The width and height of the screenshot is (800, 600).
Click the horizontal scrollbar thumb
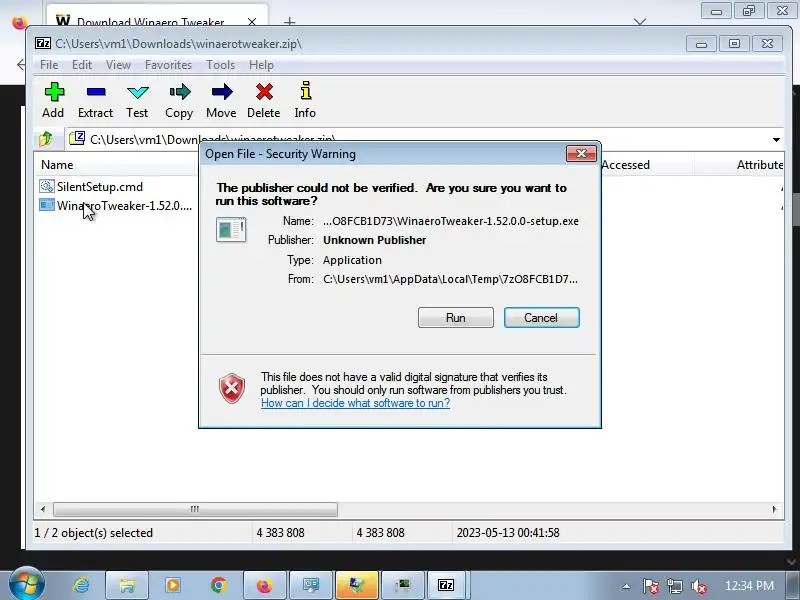195,509
